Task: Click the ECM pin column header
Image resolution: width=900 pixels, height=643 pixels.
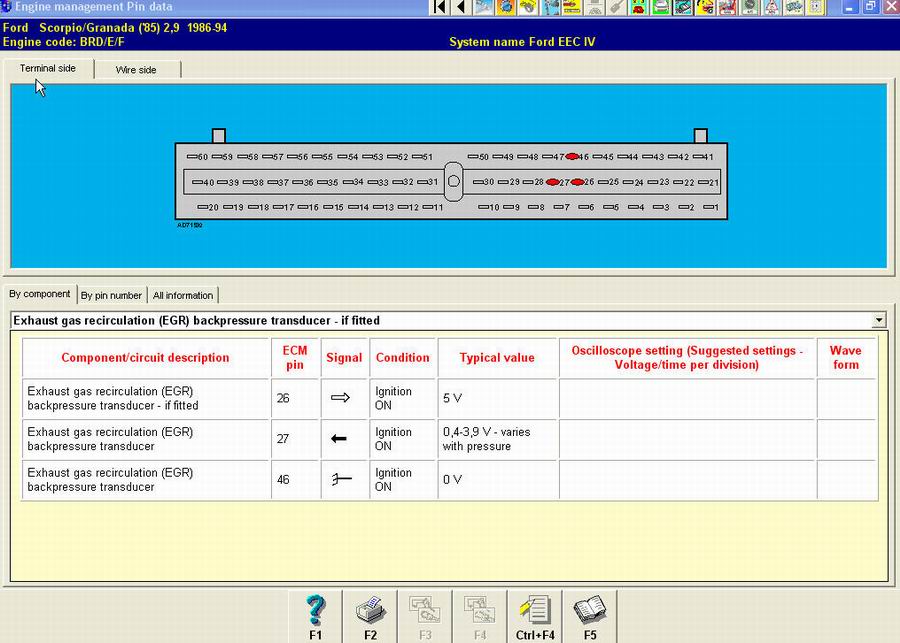Action: (295, 358)
